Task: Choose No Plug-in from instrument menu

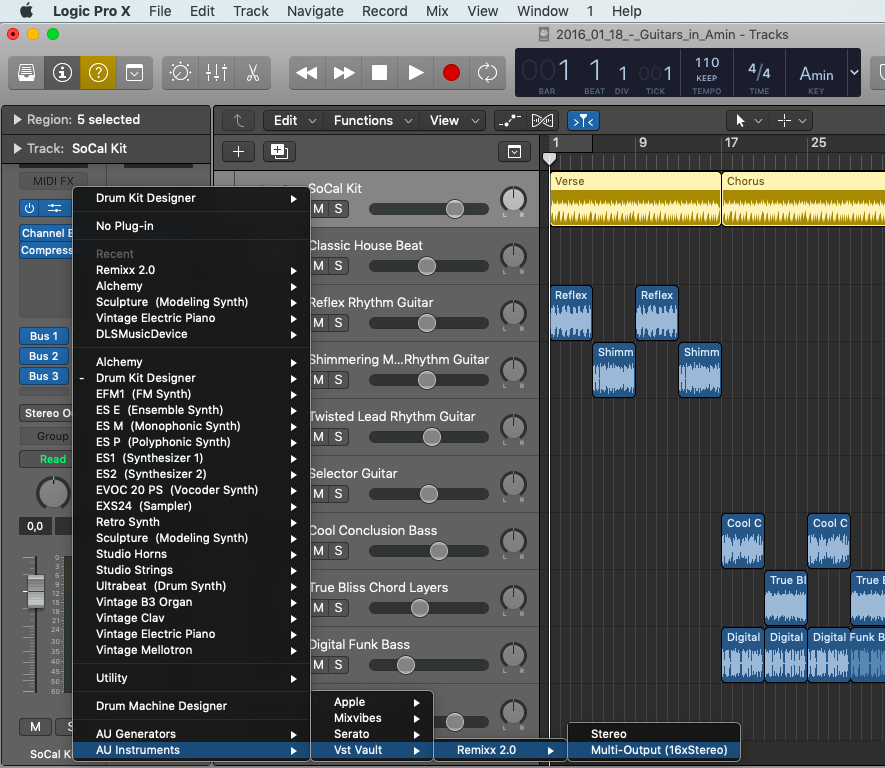Action: [192, 226]
